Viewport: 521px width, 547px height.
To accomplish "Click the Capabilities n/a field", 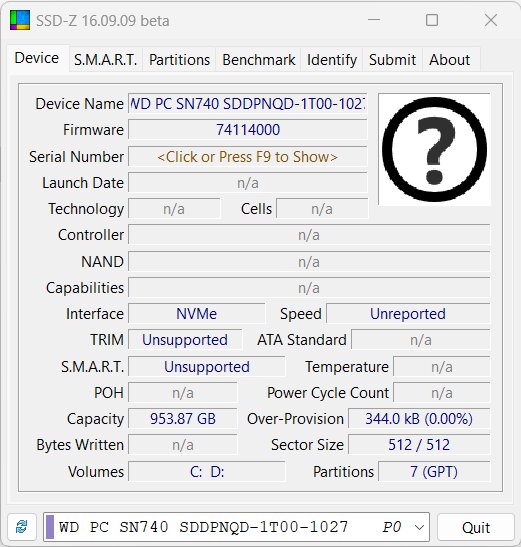I will pos(309,288).
